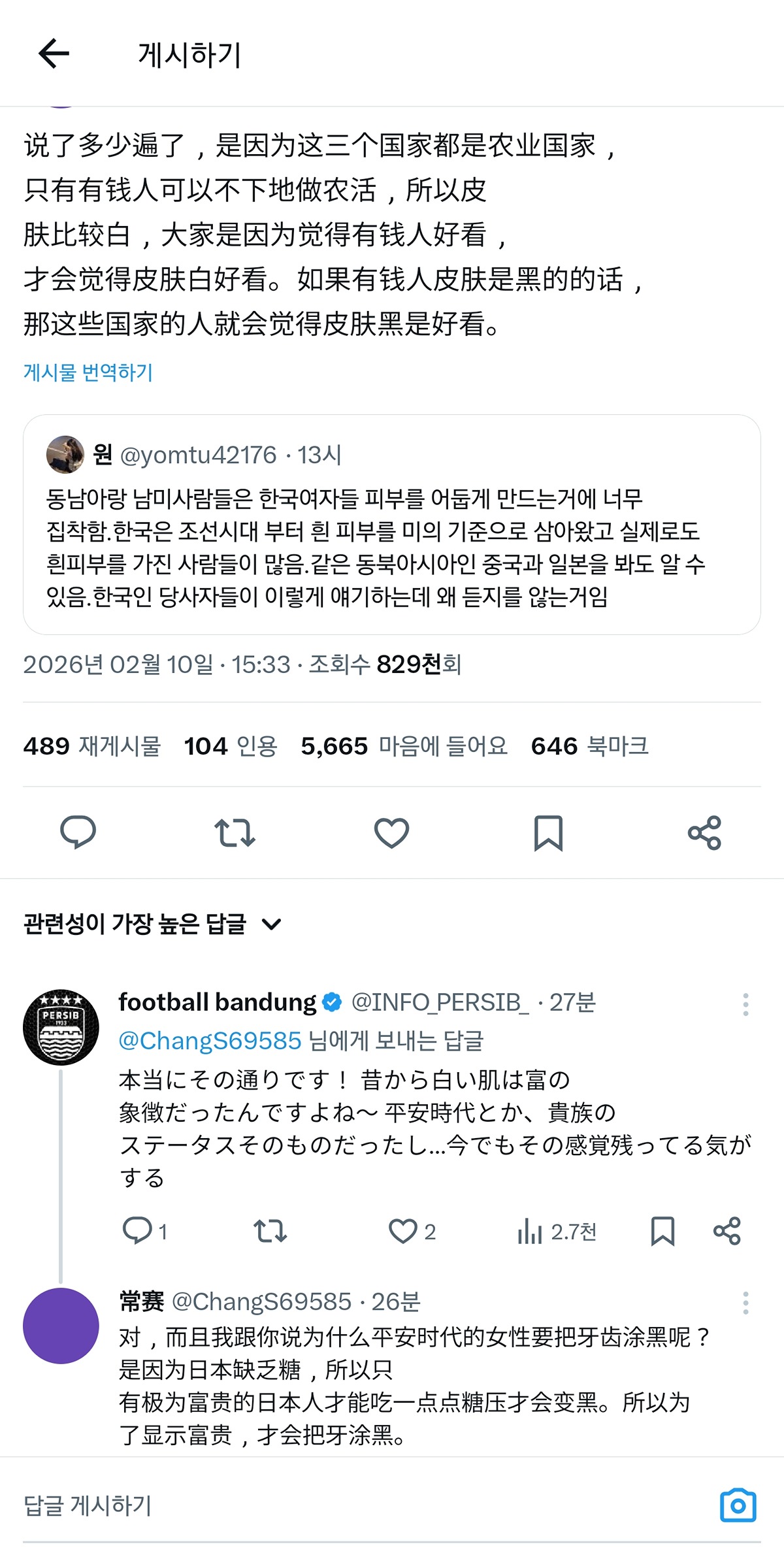The height and width of the screenshot is (1553, 784).
Task: Open more options on 常赛 reply
Action: pos(745,1303)
